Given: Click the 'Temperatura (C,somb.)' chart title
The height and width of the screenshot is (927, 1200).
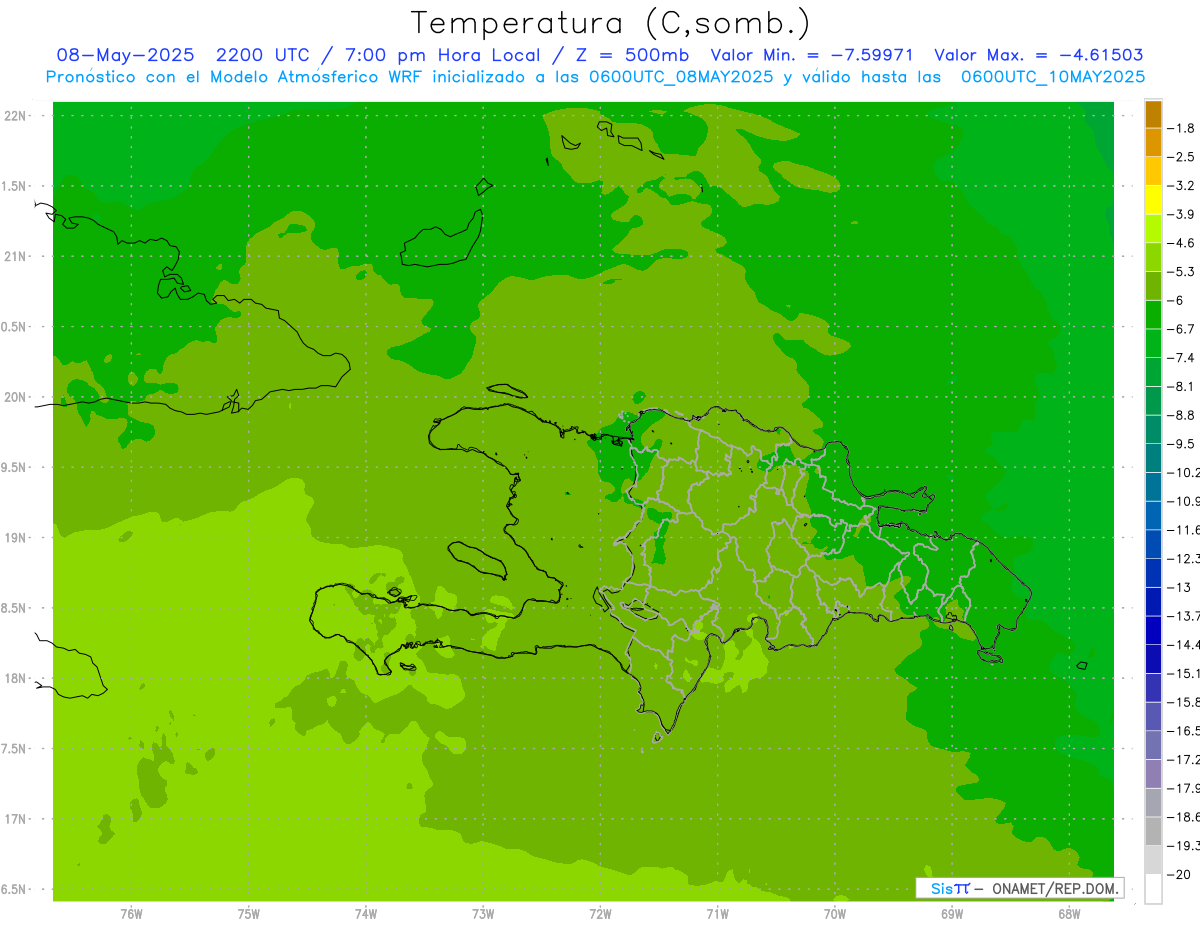Looking at the screenshot, I should click(x=611, y=23).
